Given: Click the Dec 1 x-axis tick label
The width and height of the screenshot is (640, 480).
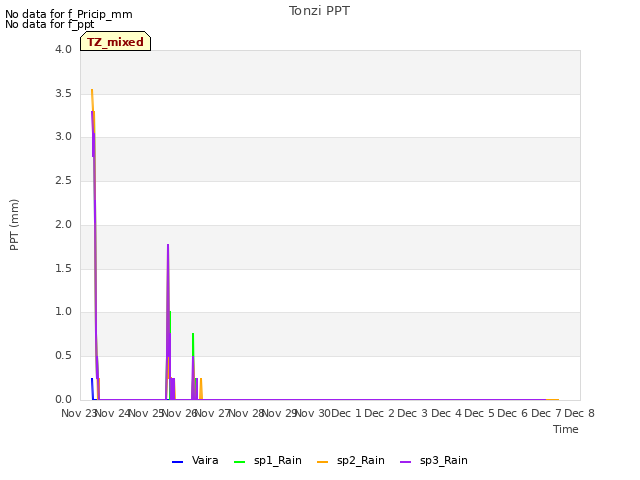Looking at the screenshot, I should (346, 413).
